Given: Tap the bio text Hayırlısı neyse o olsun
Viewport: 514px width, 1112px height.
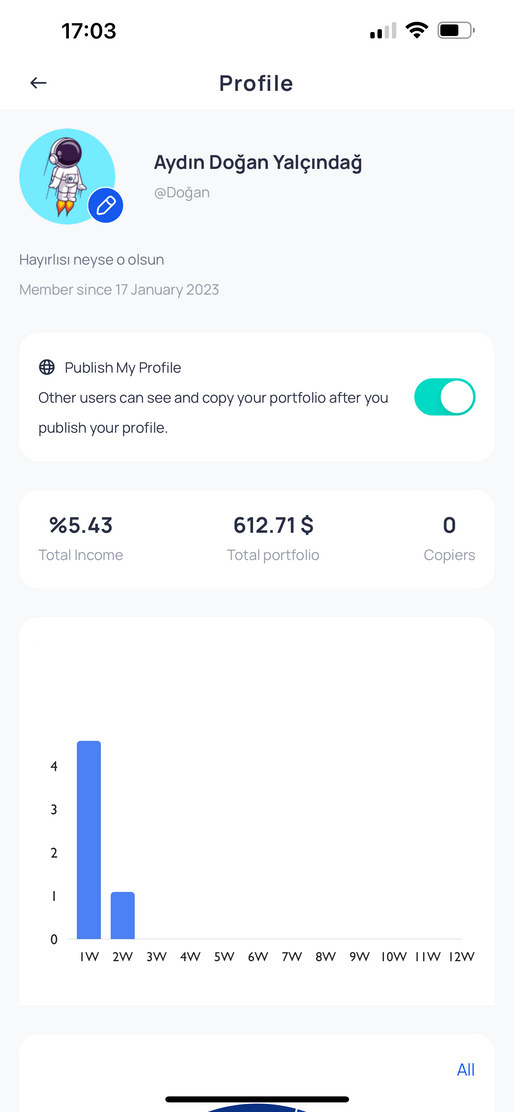Looking at the screenshot, I should pos(91,260).
